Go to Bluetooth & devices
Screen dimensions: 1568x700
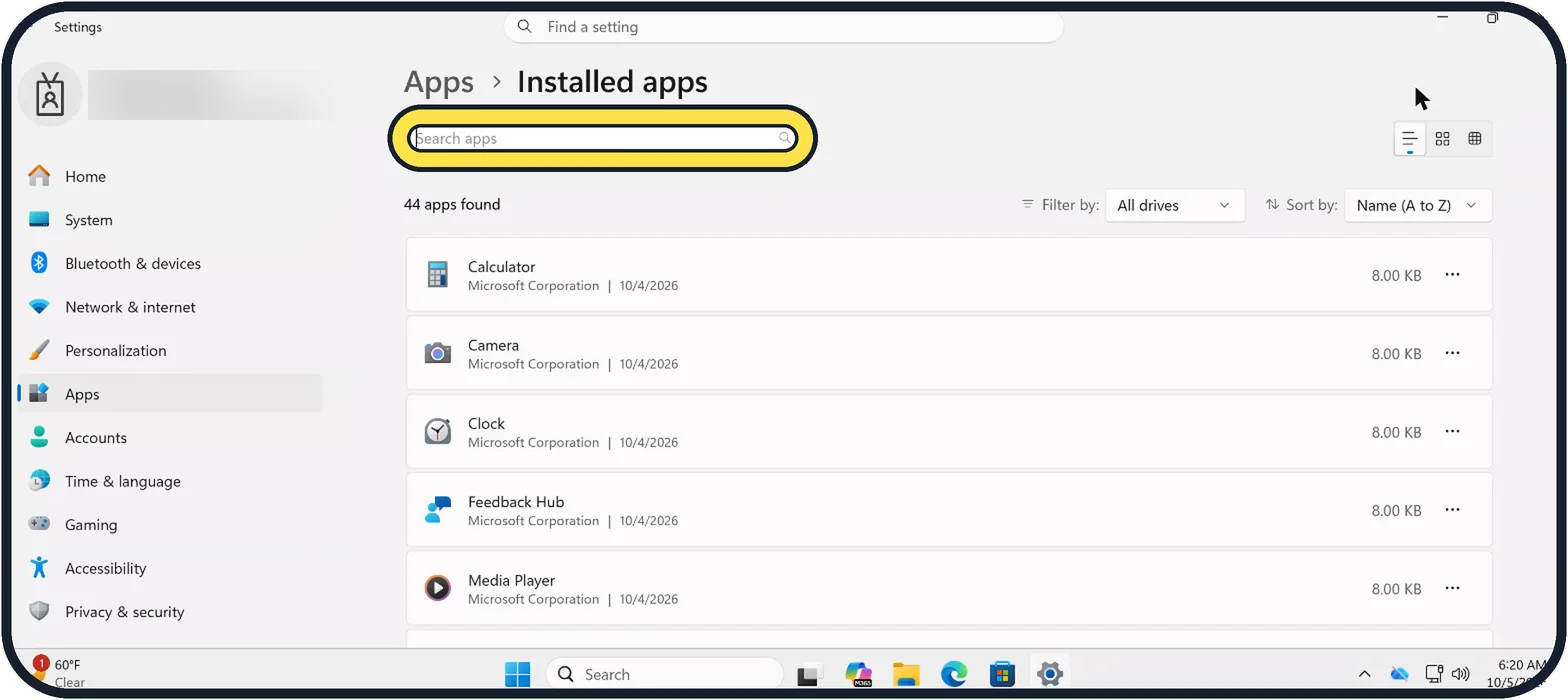click(x=170, y=264)
